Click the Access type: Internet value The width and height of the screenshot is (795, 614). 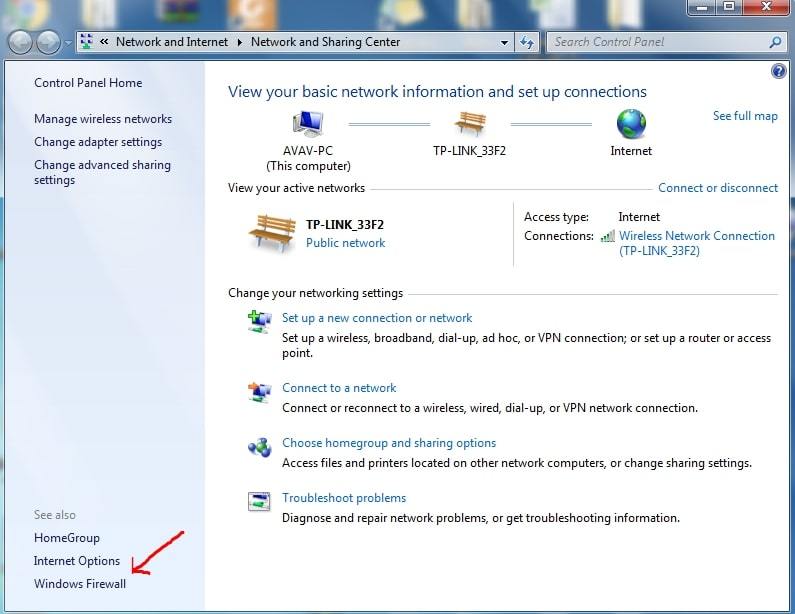point(639,217)
